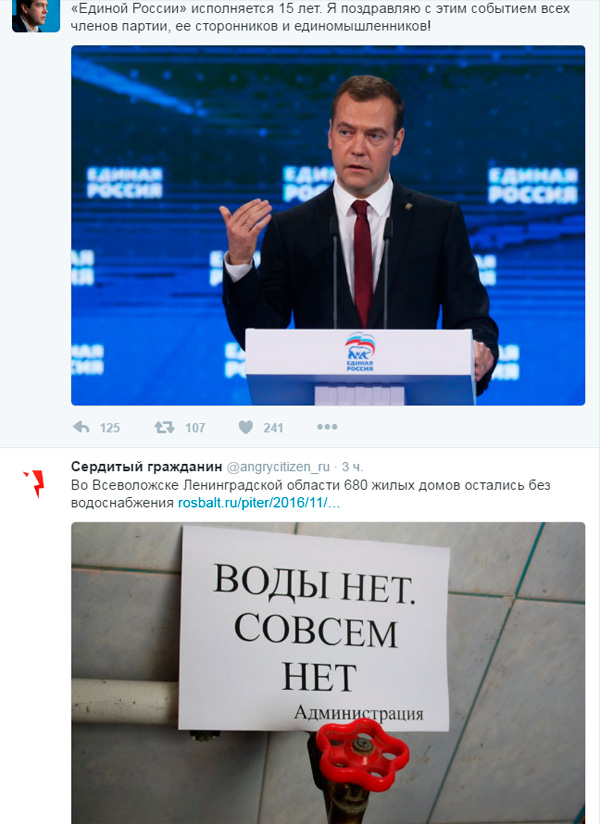Open the three-dots more options menu

click(x=327, y=427)
